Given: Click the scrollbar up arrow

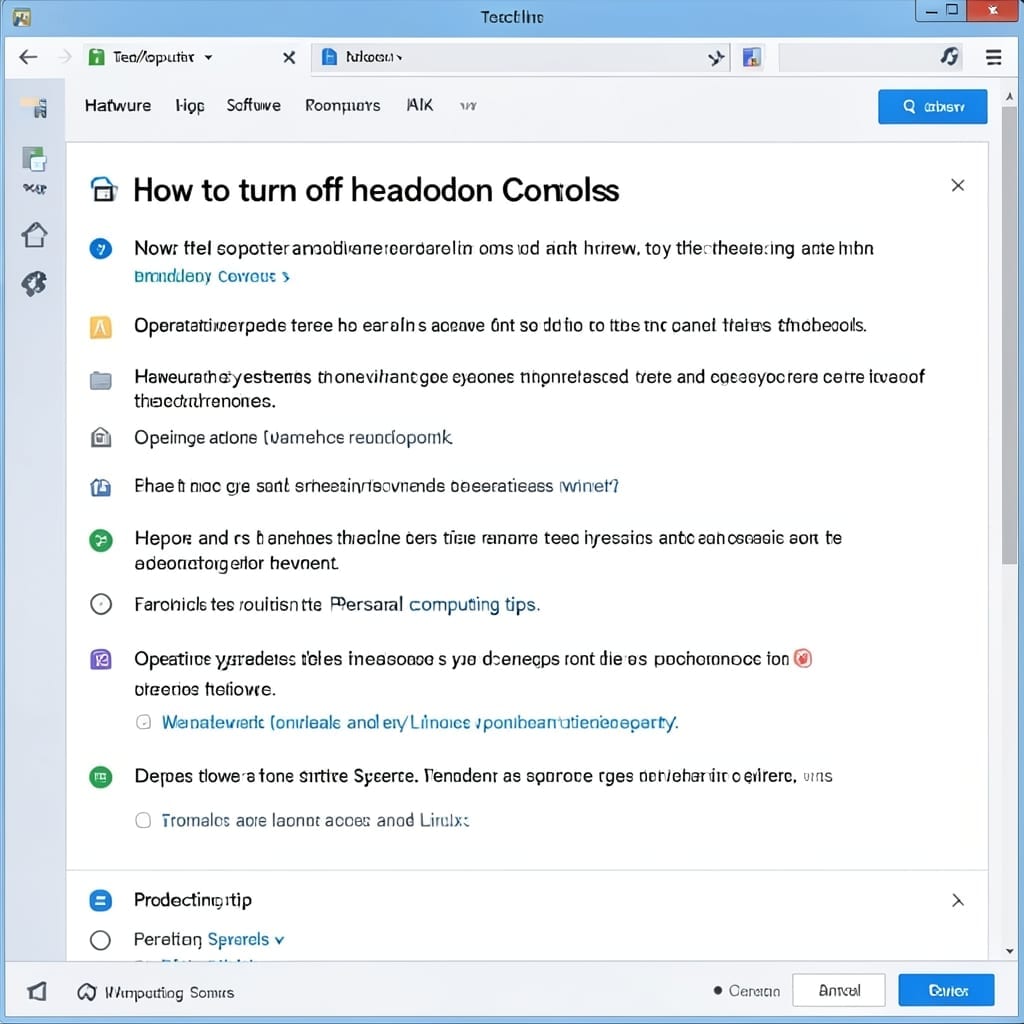Looking at the screenshot, I should point(1010,97).
